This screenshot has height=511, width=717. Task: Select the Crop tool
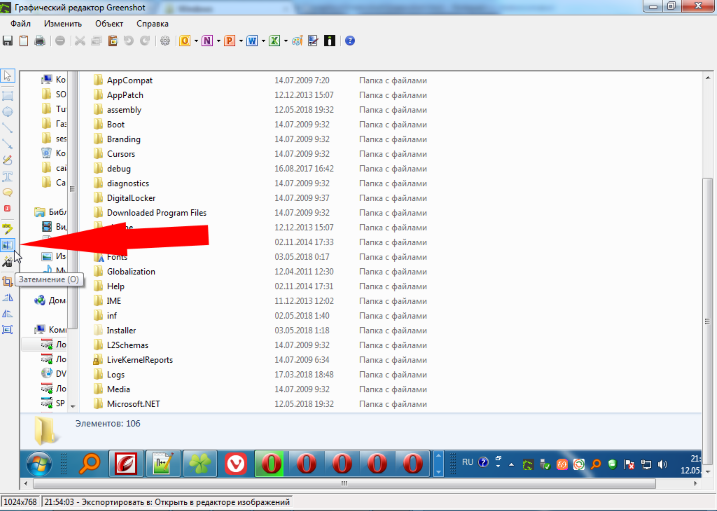coord(8,283)
